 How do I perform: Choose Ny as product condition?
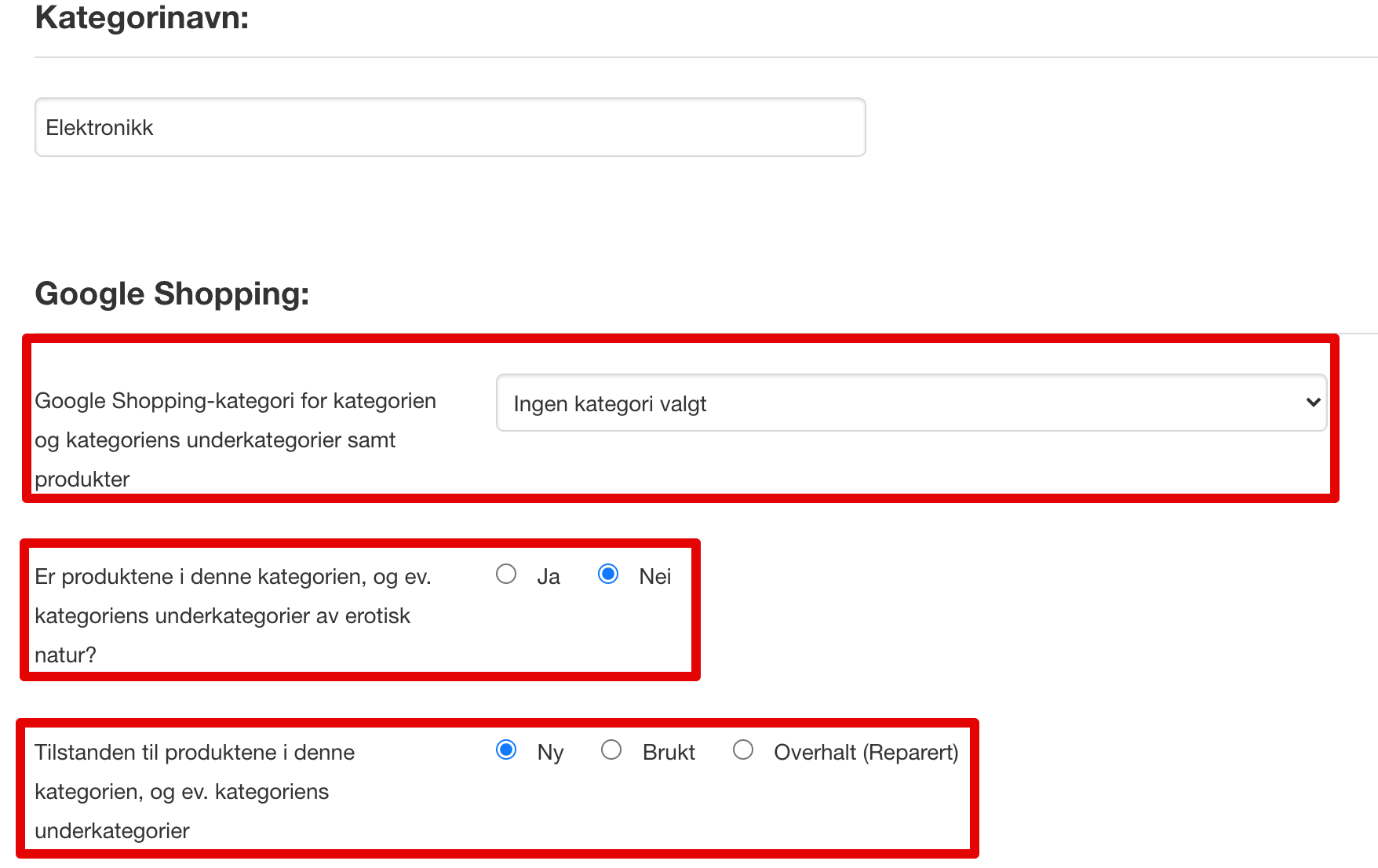(506, 750)
